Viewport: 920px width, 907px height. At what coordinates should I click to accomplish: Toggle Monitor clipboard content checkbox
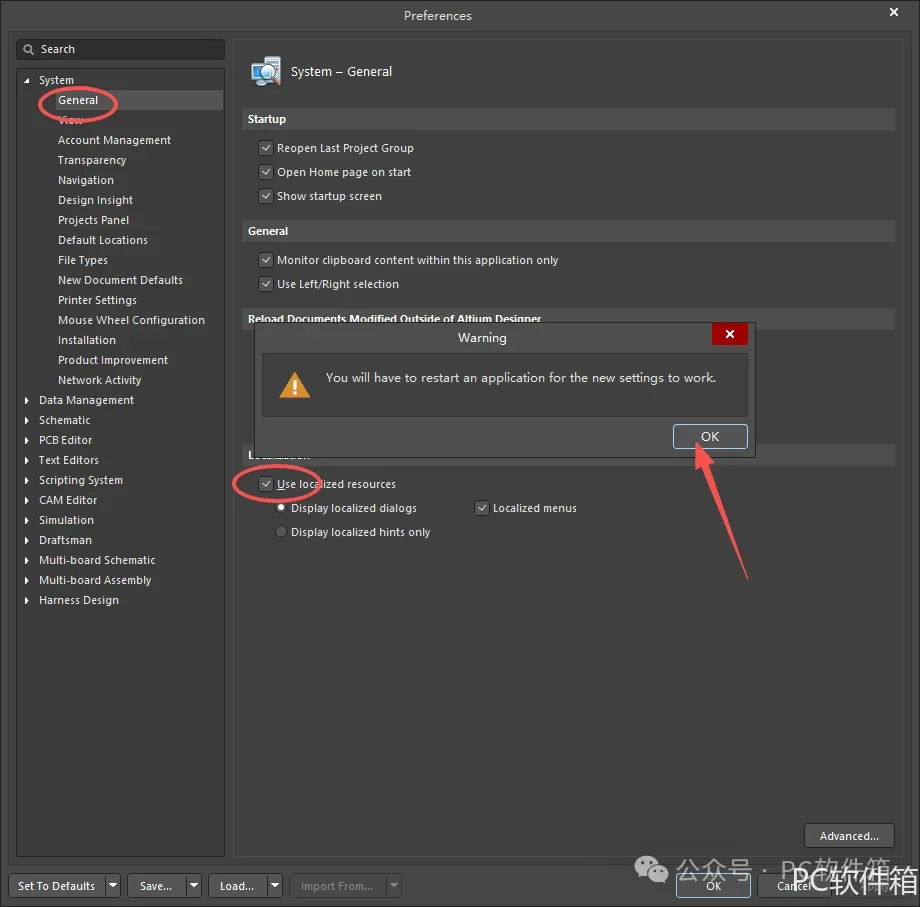click(x=266, y=260)
